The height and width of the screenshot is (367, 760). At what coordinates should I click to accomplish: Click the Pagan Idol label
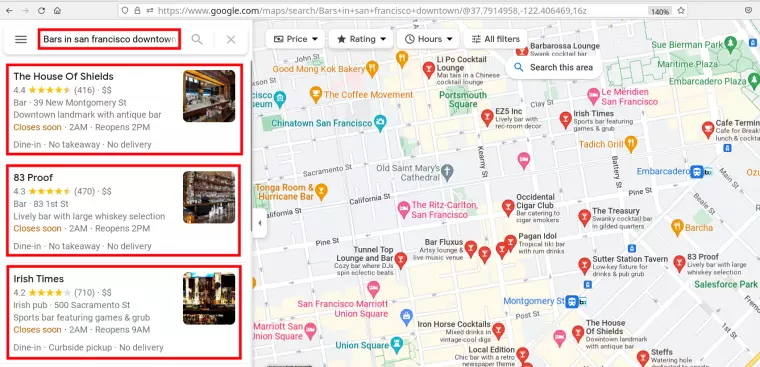point(537,236)
